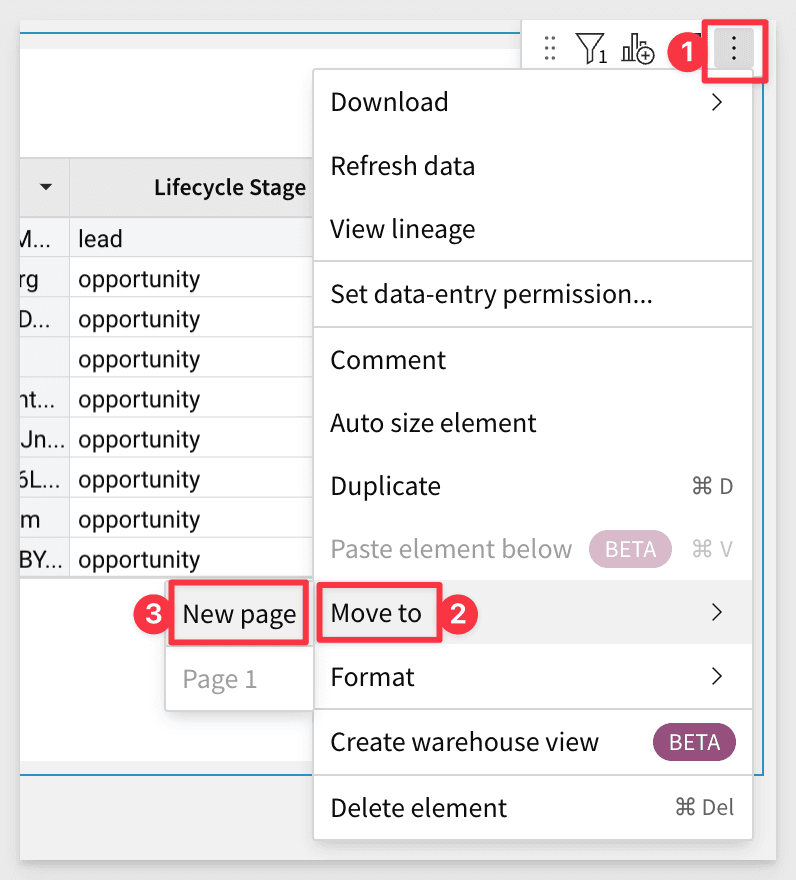Open the three-dot element menu

click(x=734, y=48)
